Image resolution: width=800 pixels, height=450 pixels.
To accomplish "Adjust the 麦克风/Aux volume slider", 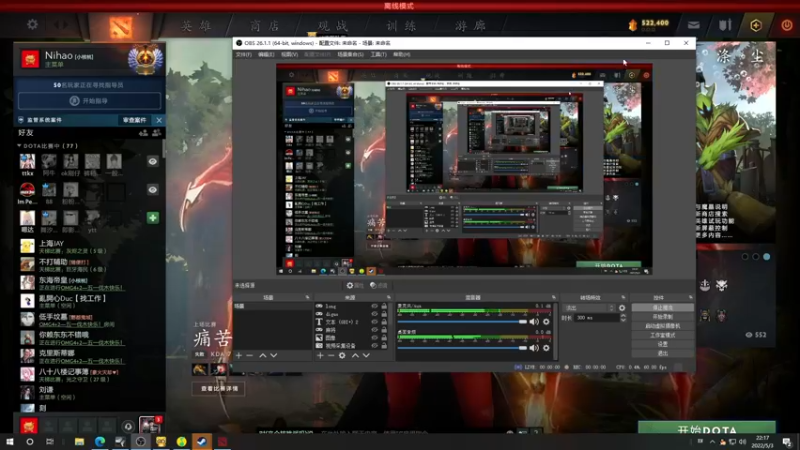I will (462, 322).
